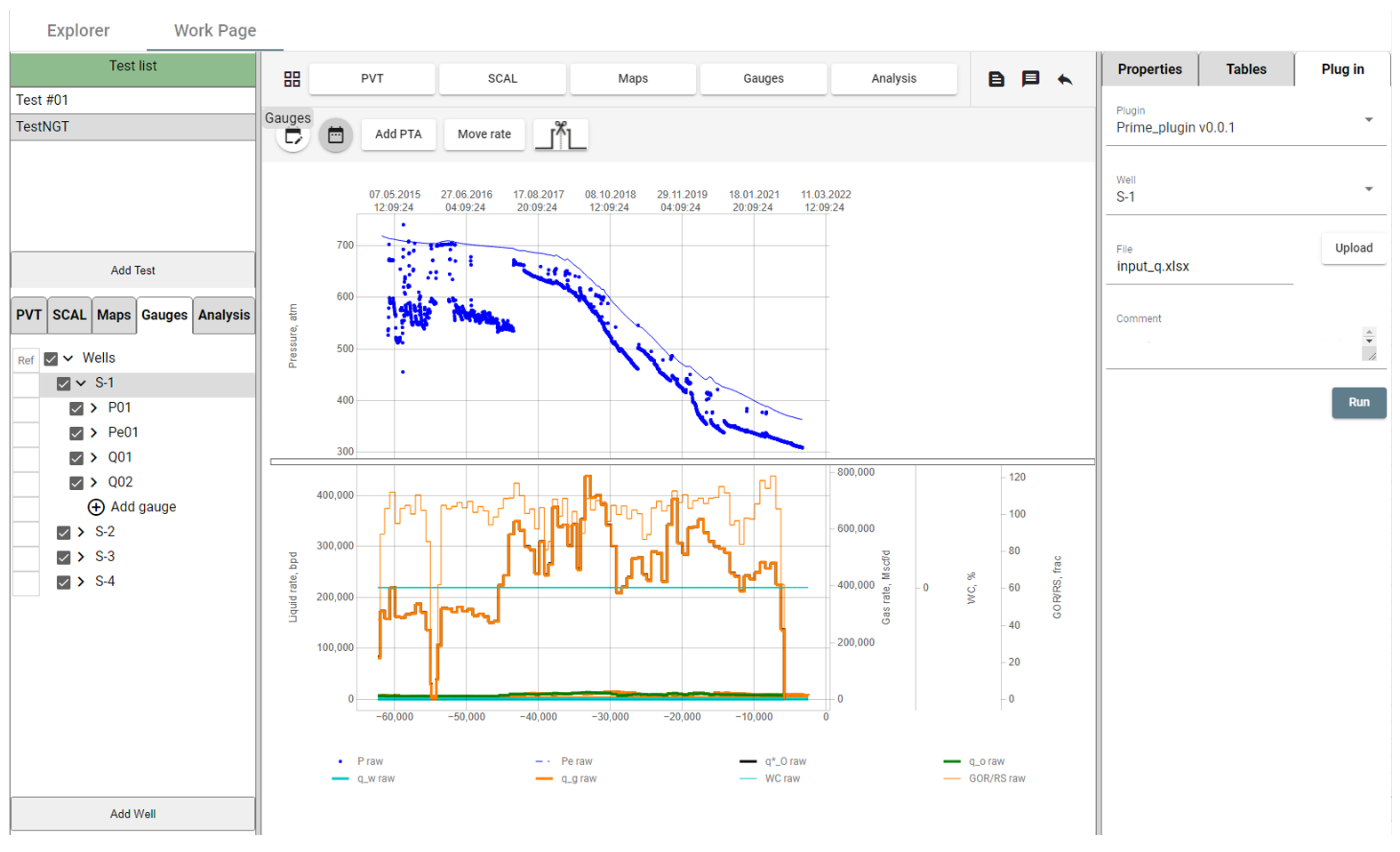Click the comment bubble icon
This screenshot has width=1400, height=852.
tap(1030, 79)
